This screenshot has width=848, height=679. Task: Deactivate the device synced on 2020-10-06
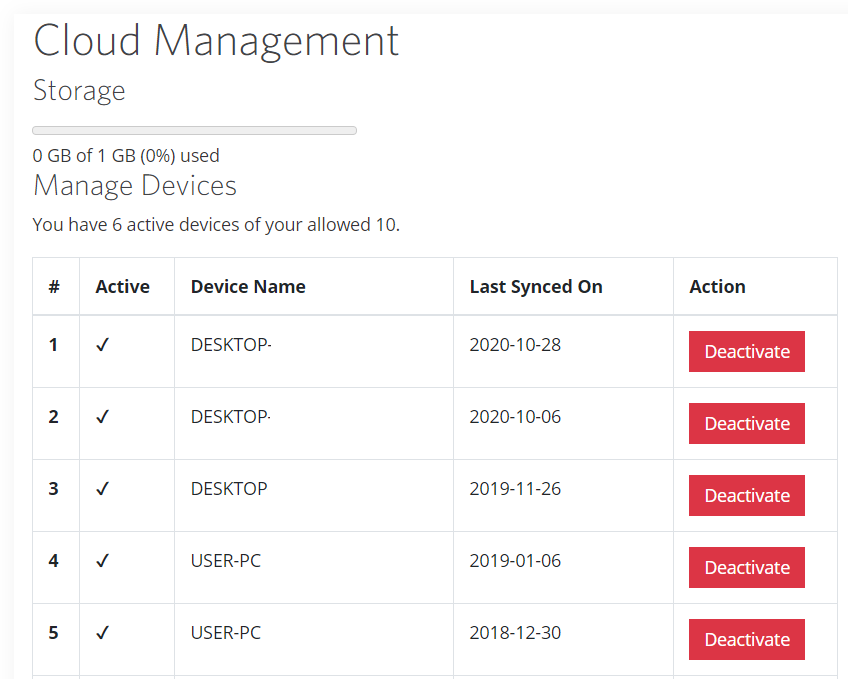746,424
